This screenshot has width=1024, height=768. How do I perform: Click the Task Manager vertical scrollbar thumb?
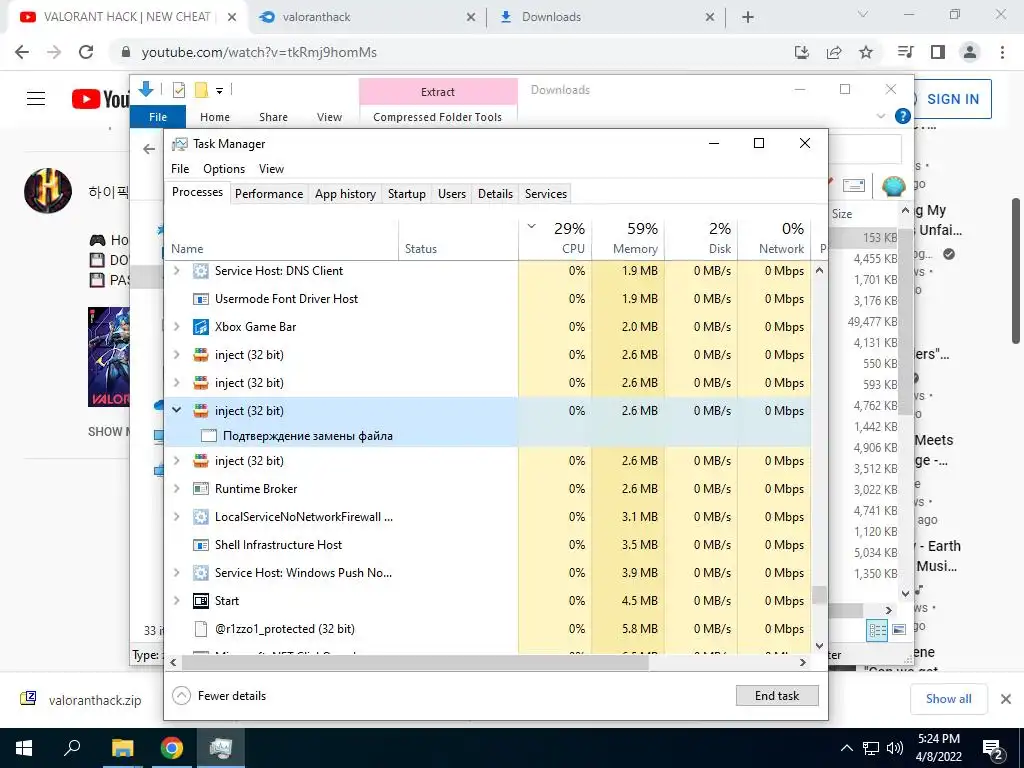[819, 595]
